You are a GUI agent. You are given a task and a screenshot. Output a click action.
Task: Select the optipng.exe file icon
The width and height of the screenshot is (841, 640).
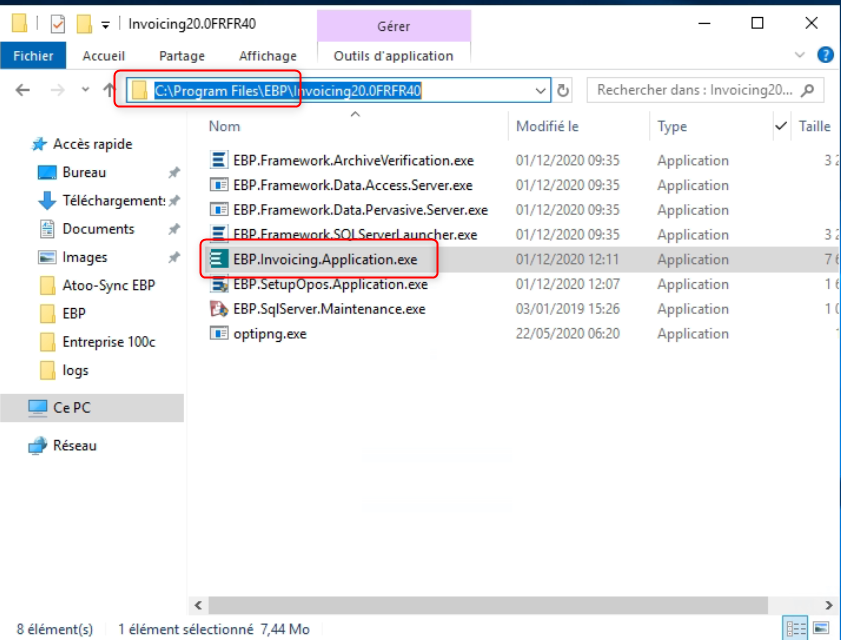[218, 334]
